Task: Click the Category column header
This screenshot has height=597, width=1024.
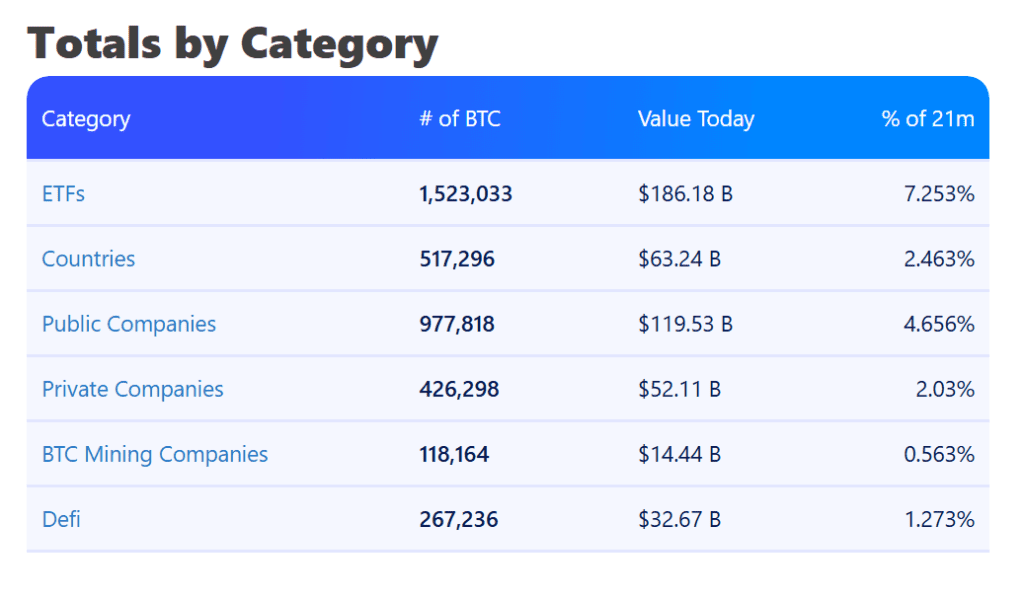Action: [86, 119]
